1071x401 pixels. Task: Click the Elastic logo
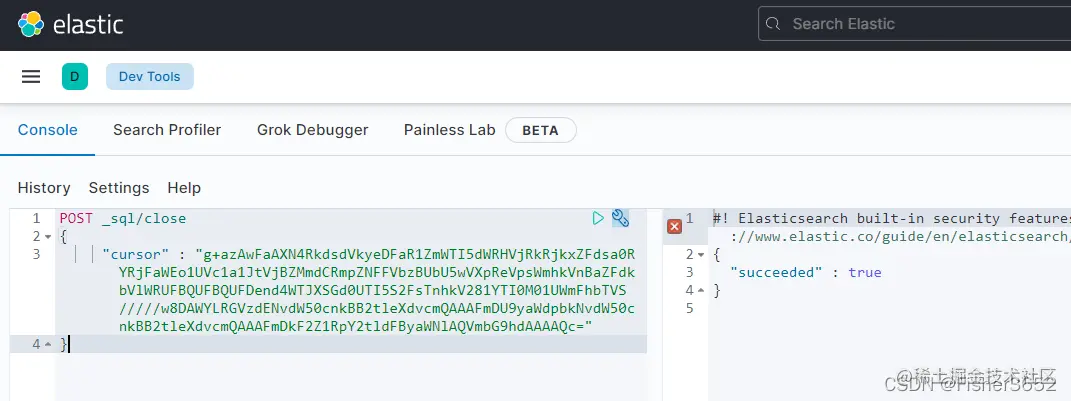(x=70, y=25)
